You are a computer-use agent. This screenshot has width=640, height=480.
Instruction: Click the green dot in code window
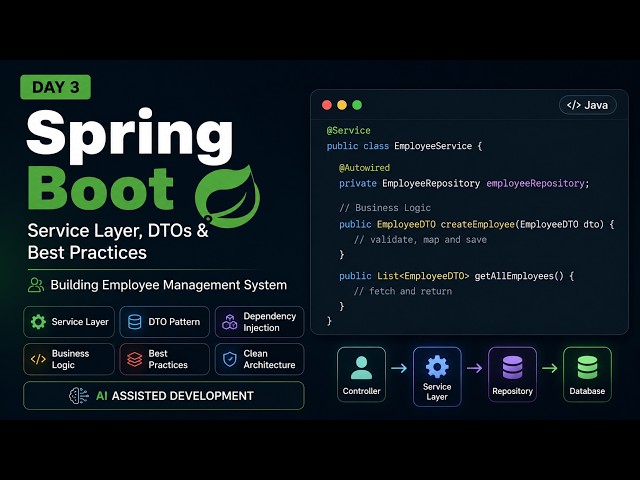click(357, 105)
